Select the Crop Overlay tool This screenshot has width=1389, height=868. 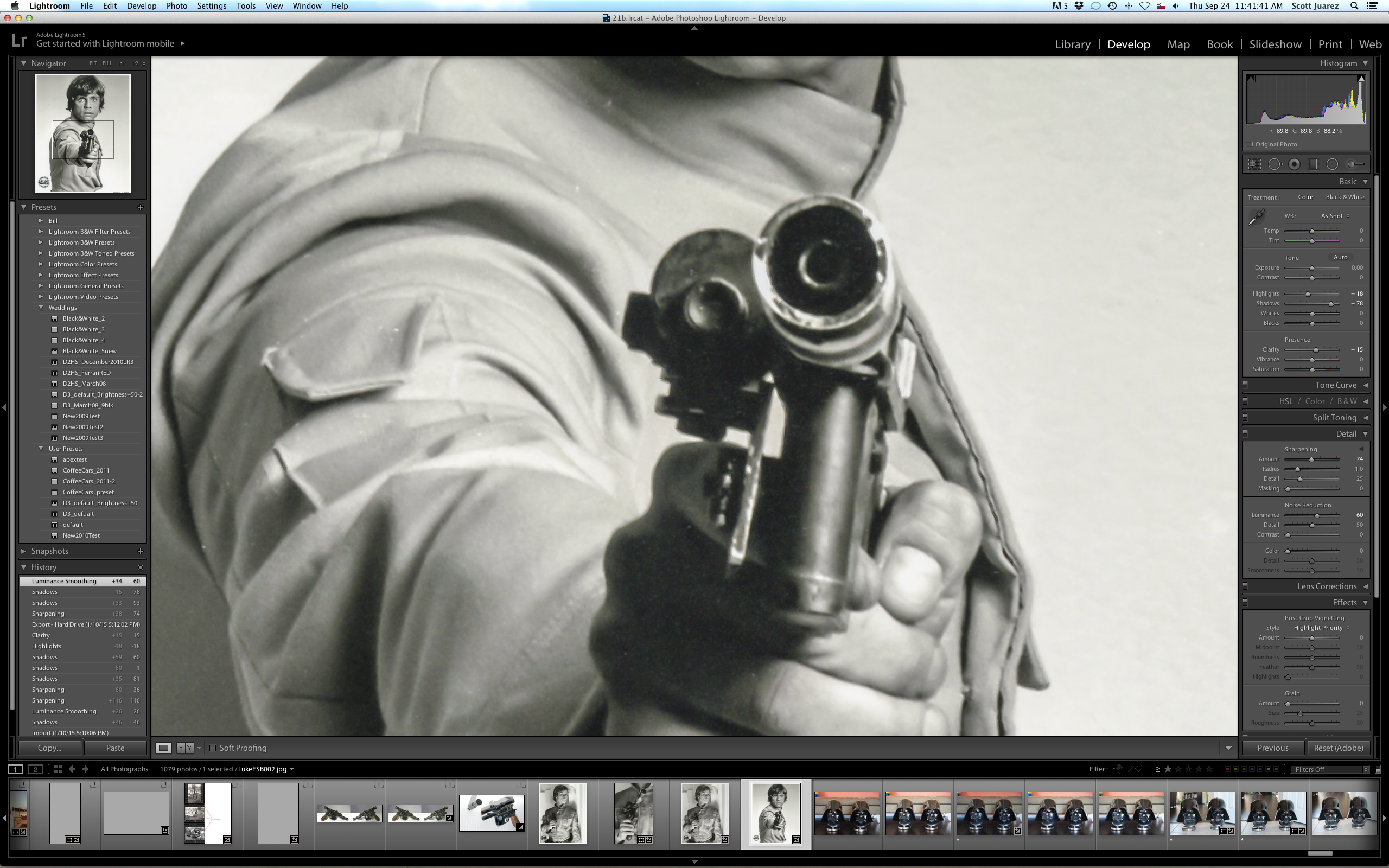tap(1254, 164)
